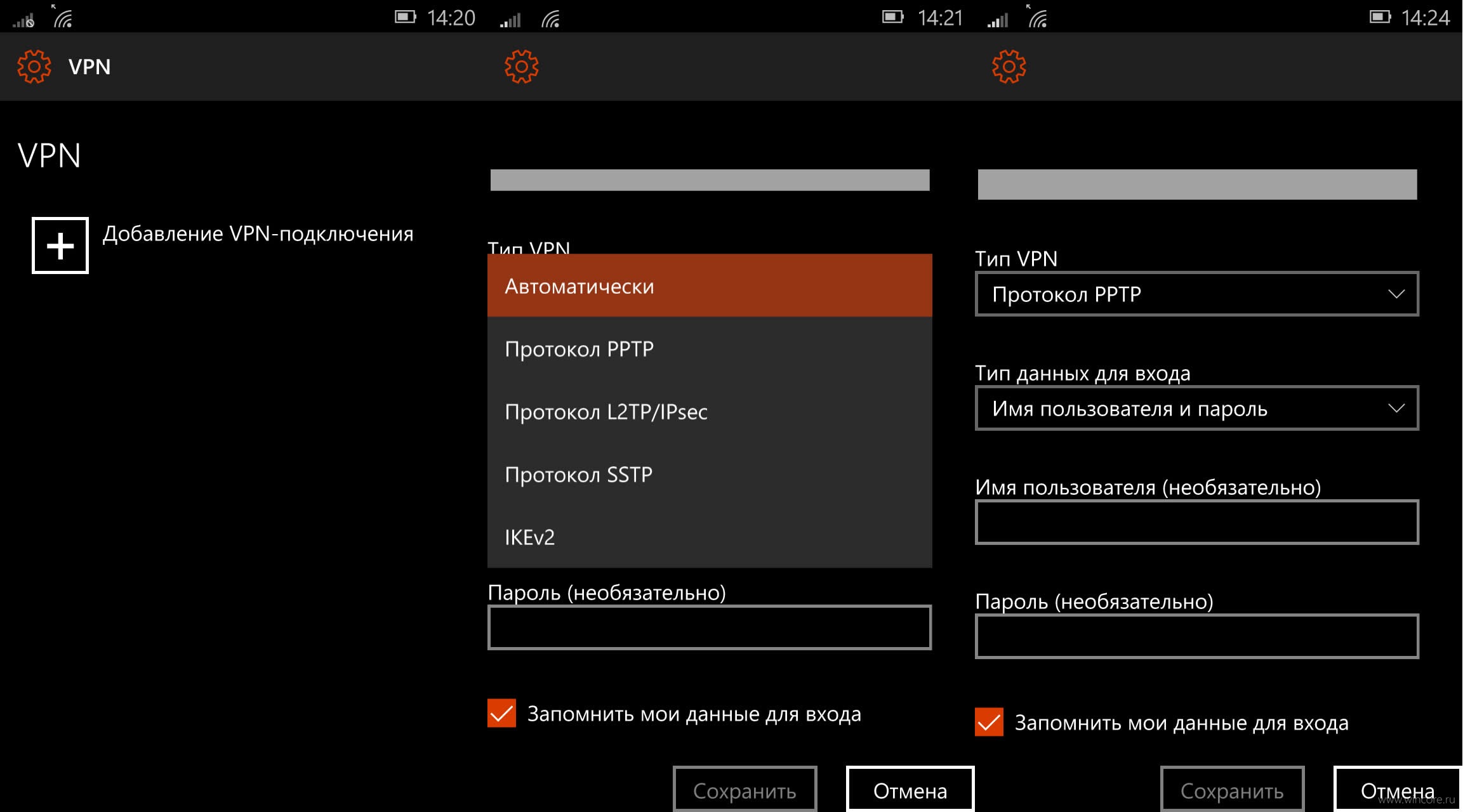Choose Протокол L2TP/IPsec option
Viewport: 1463px width, 812px height.
[710, 411]
